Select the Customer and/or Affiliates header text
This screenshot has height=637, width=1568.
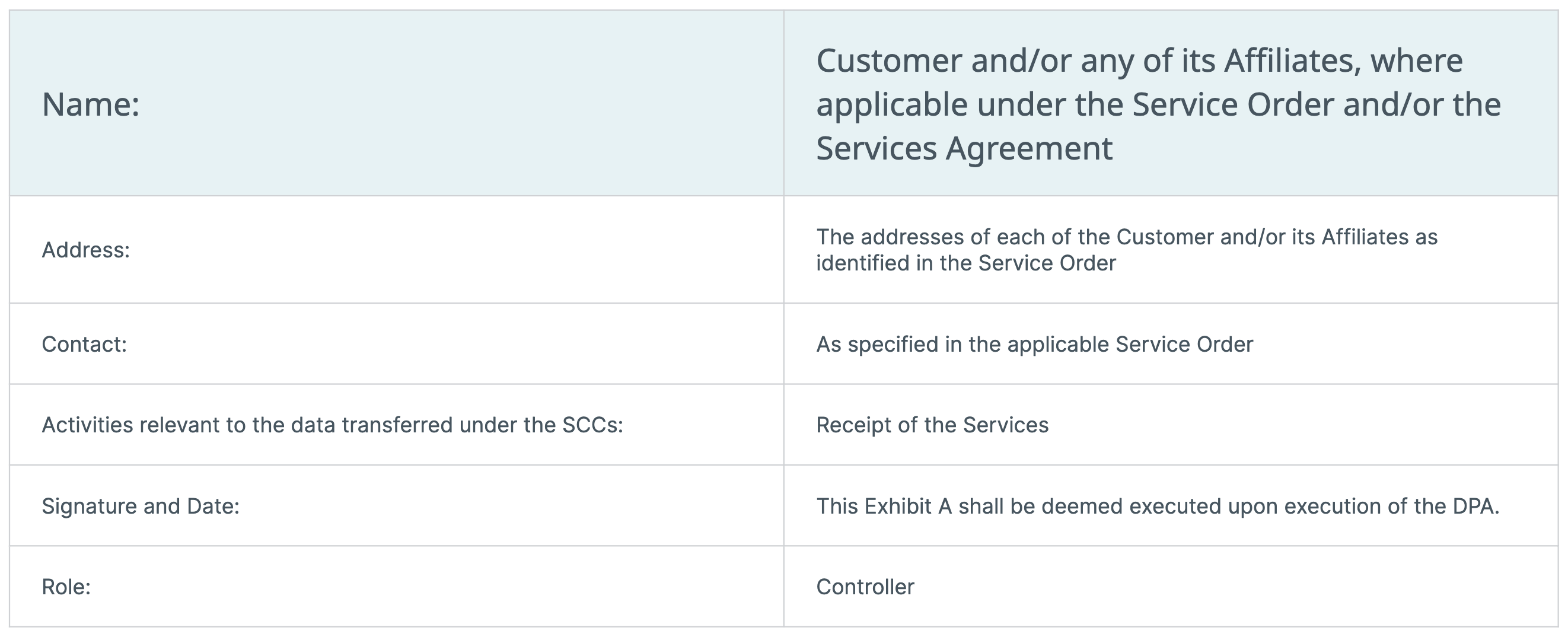click(x=1158, y=104)
